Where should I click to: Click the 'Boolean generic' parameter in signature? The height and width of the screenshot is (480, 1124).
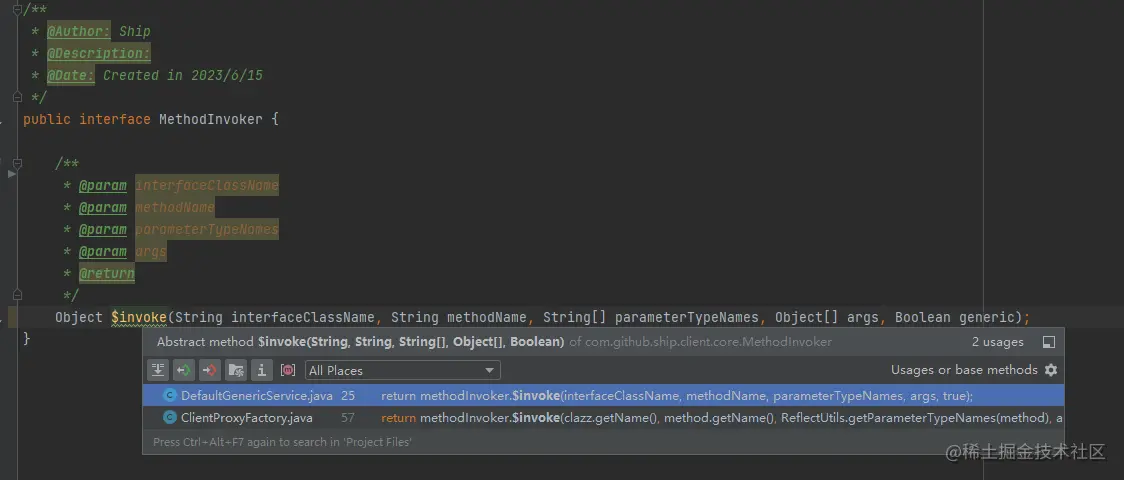(957, 317)
